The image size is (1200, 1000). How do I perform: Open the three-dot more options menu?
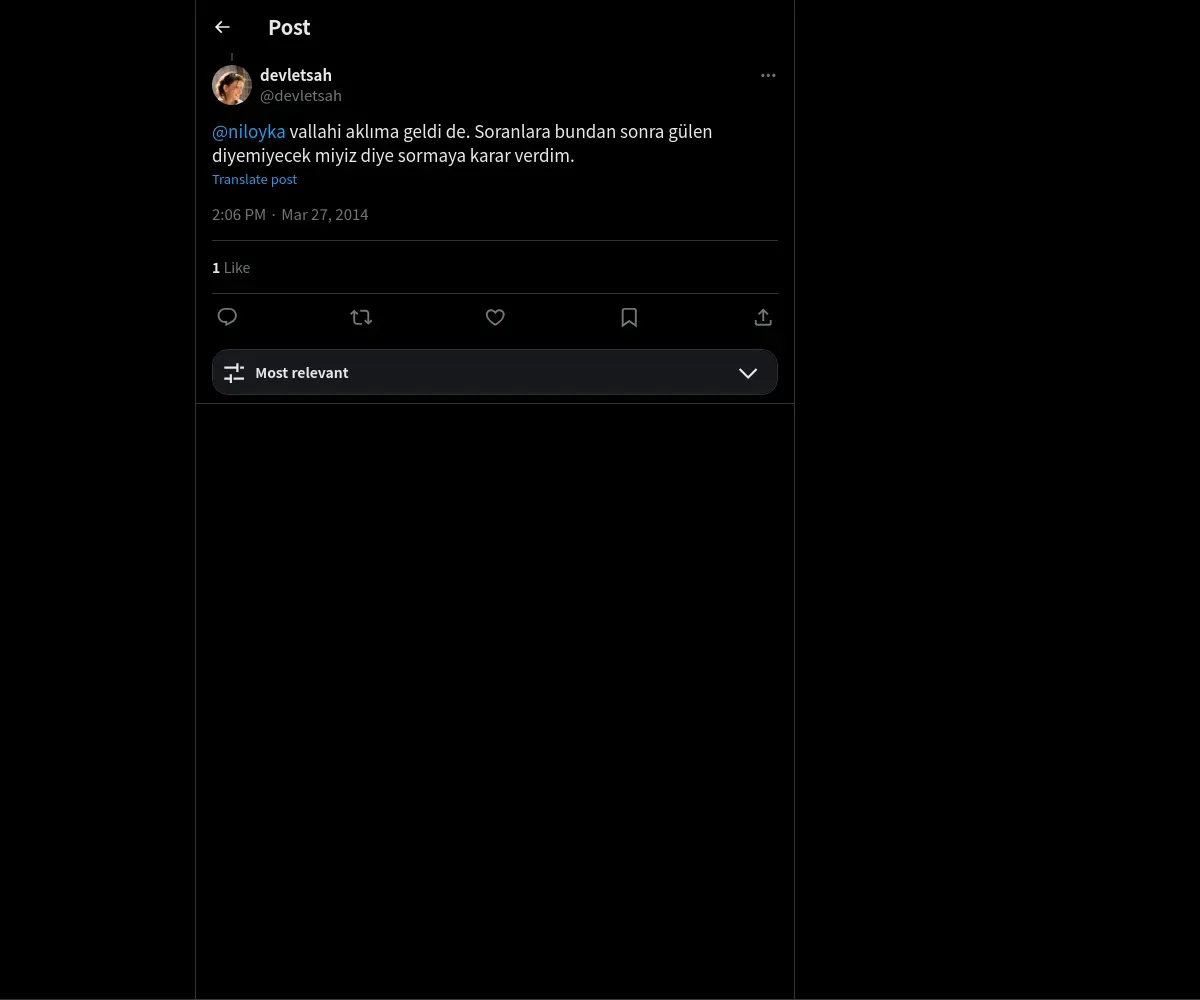click(x=768, y=75)
